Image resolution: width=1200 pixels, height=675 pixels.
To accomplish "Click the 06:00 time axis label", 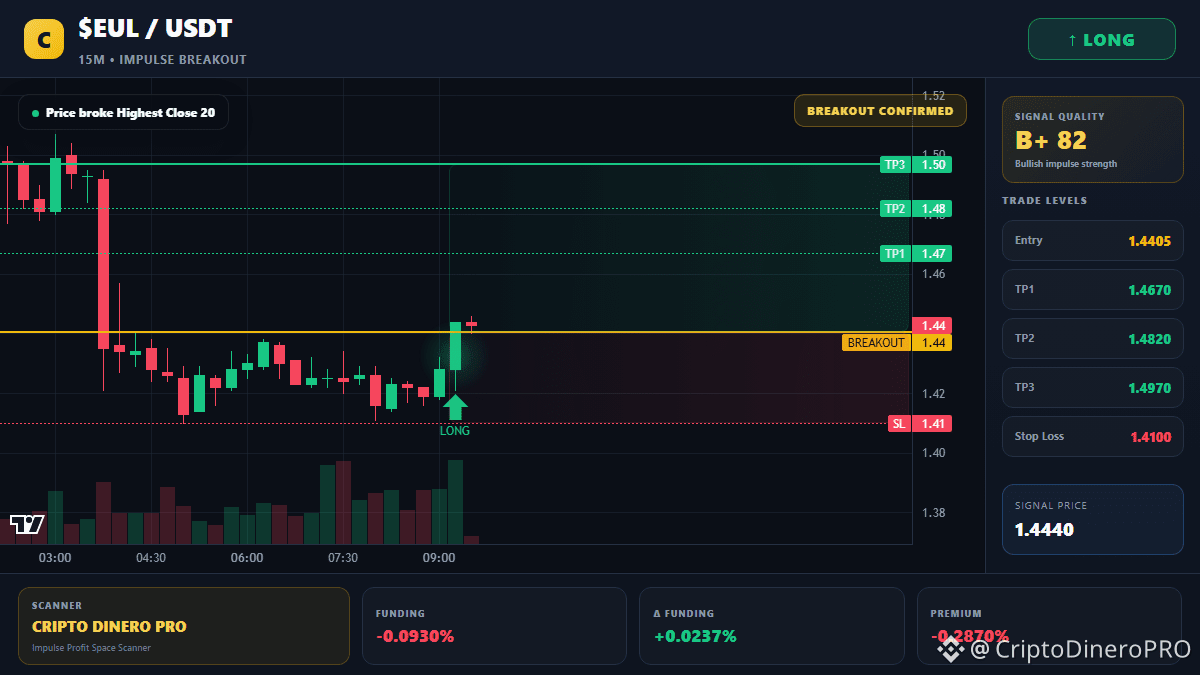I will (247, 558).
